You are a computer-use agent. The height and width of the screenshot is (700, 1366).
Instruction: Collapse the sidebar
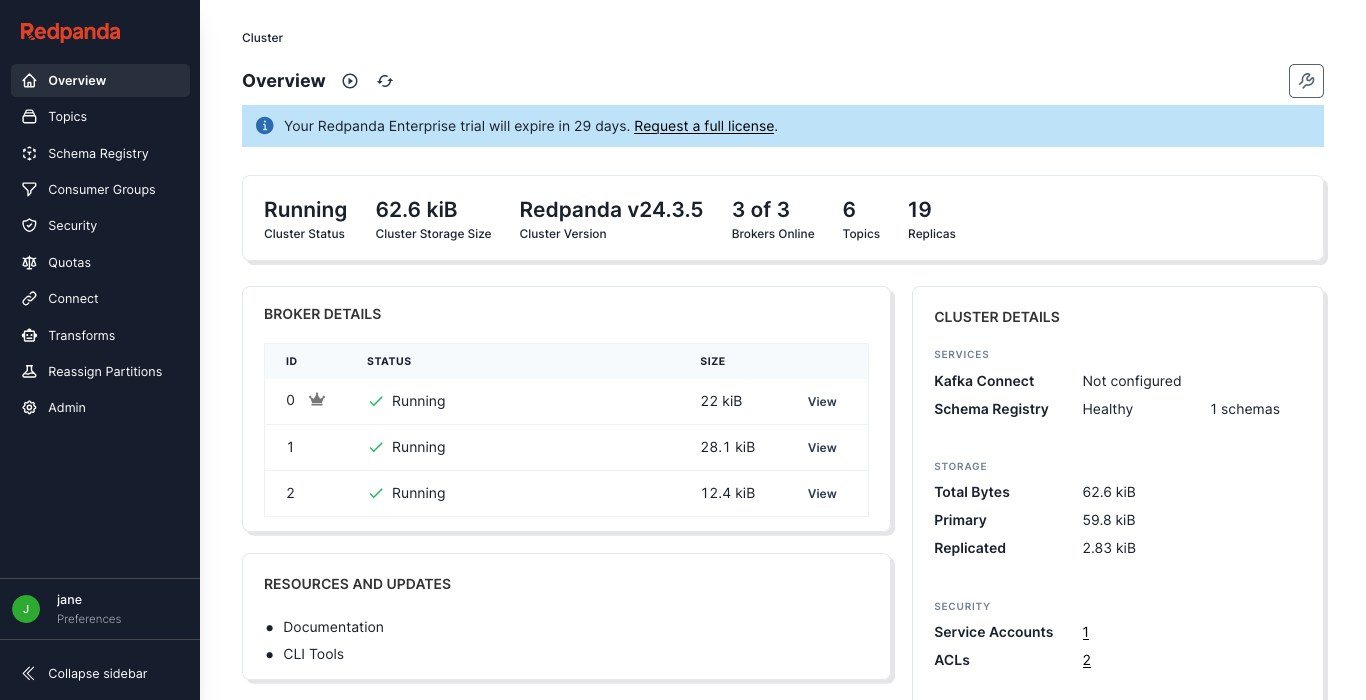coord(97,674)
